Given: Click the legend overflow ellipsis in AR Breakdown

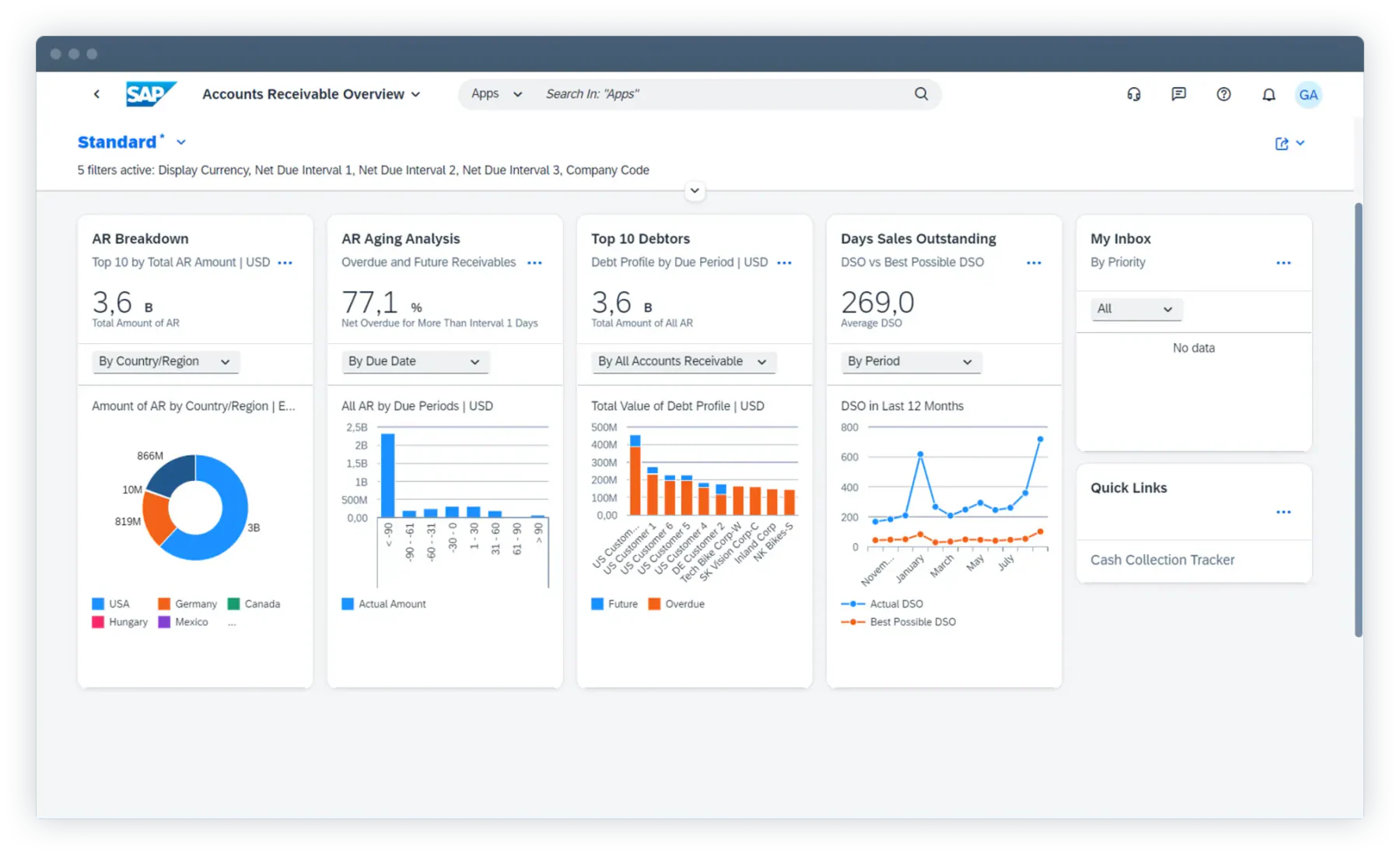Looking at the screenshot, I should point(232,623).
